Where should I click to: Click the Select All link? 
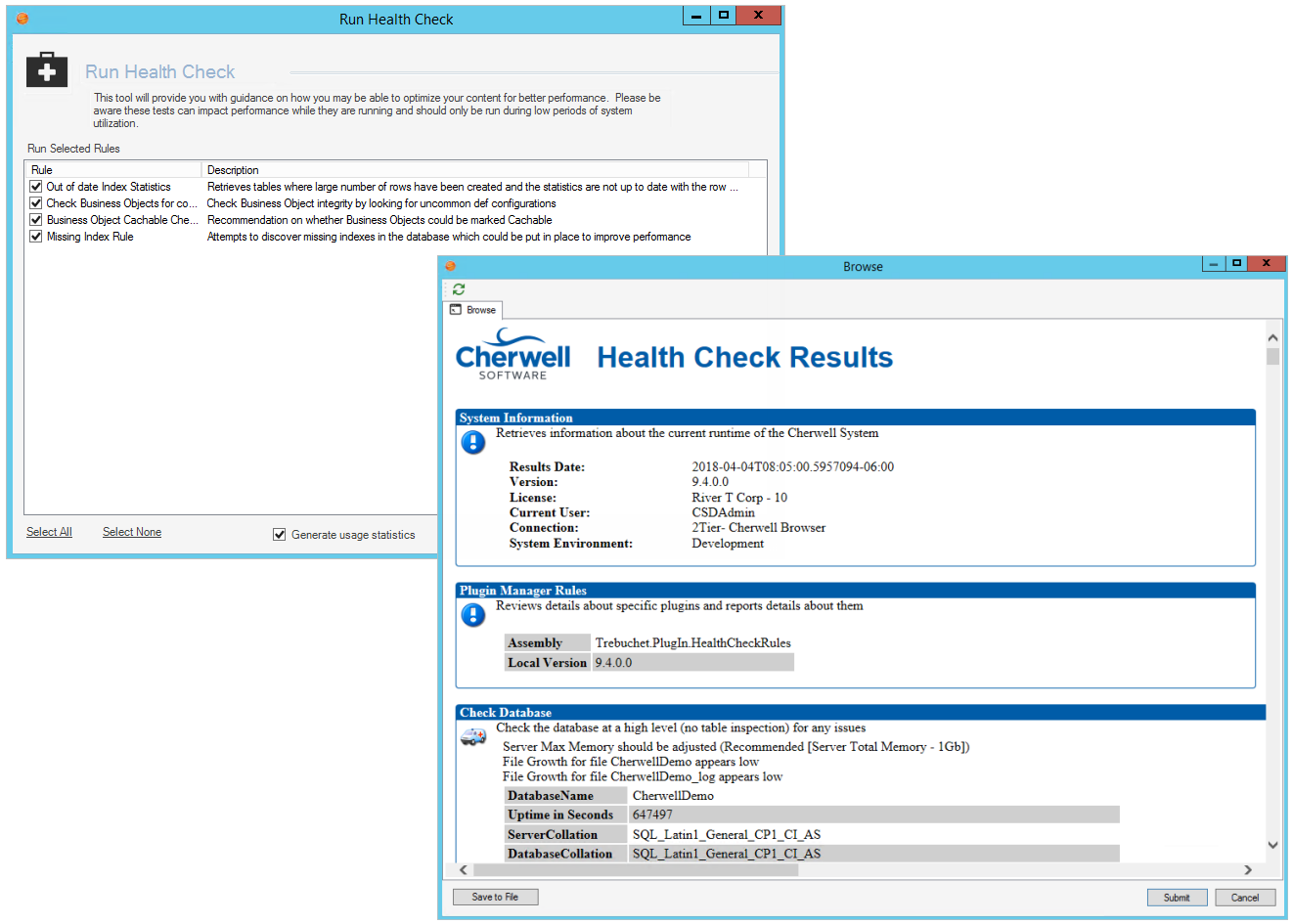click(49, 532)
